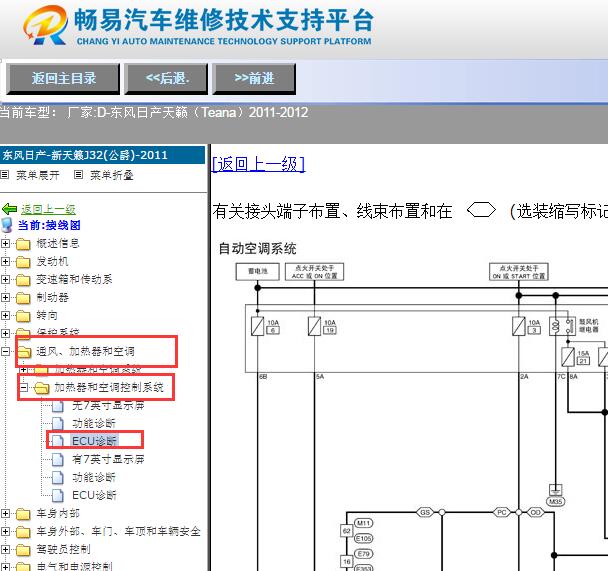
Task: Click the 返回主目录 button
Action: point(63,79)
